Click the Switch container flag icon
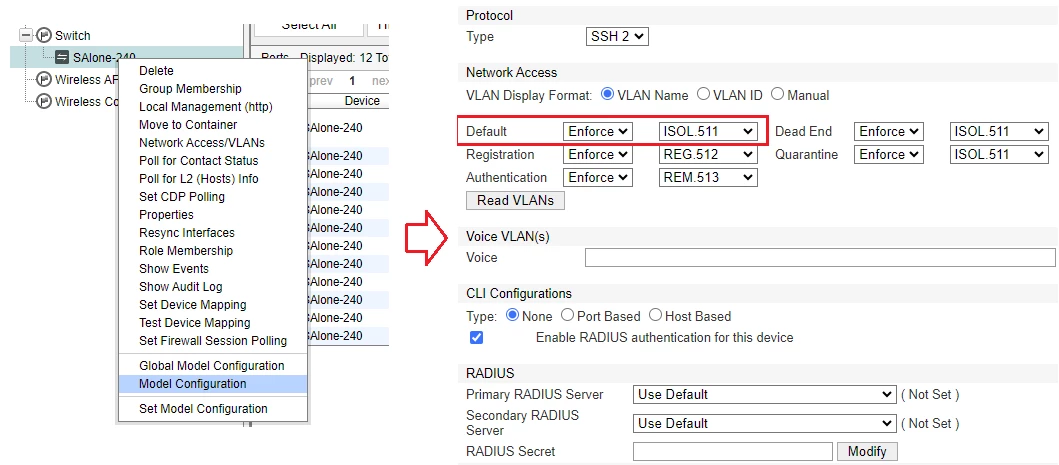Image resolution: width=1059 pixels, height=465 pixels. (44, 35)
